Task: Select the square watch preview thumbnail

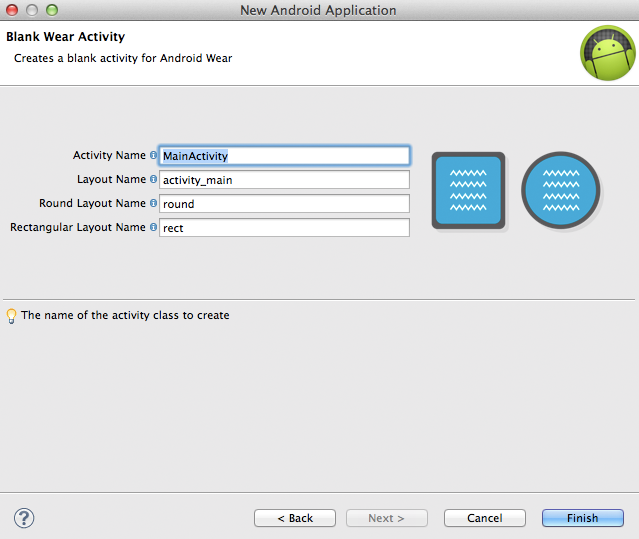Action: 468,190
